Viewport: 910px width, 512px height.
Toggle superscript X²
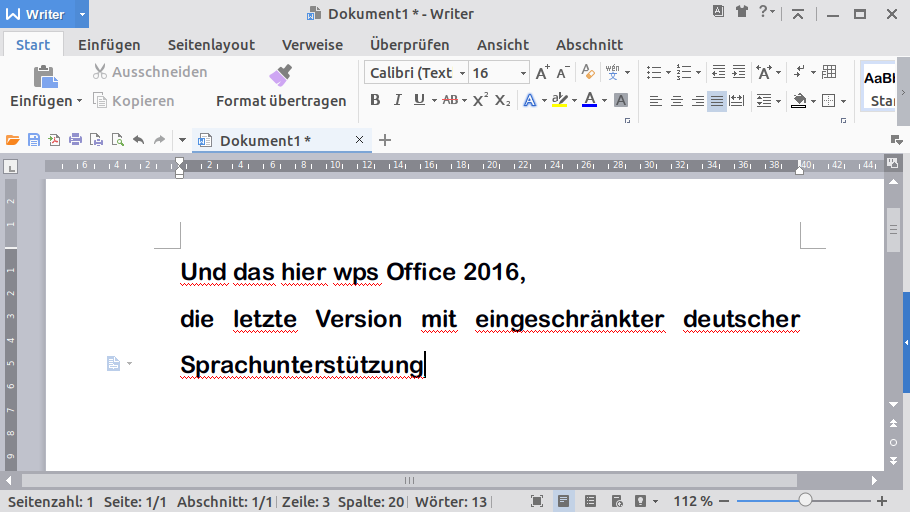(480, 100)
